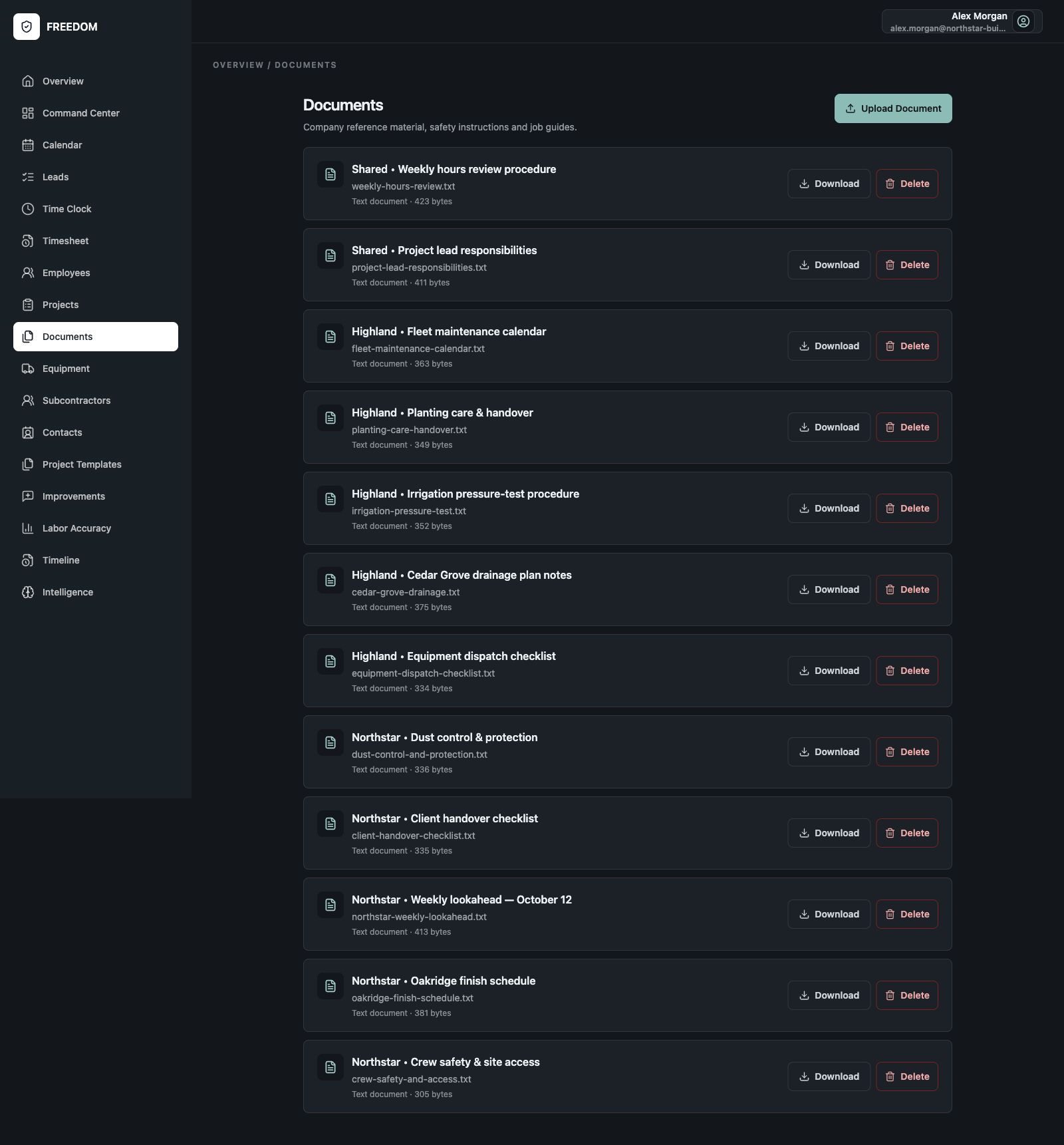Screen dimensions: 1064x1145
Task: Open the user profile avatar icon
Action: point(1023,21)
